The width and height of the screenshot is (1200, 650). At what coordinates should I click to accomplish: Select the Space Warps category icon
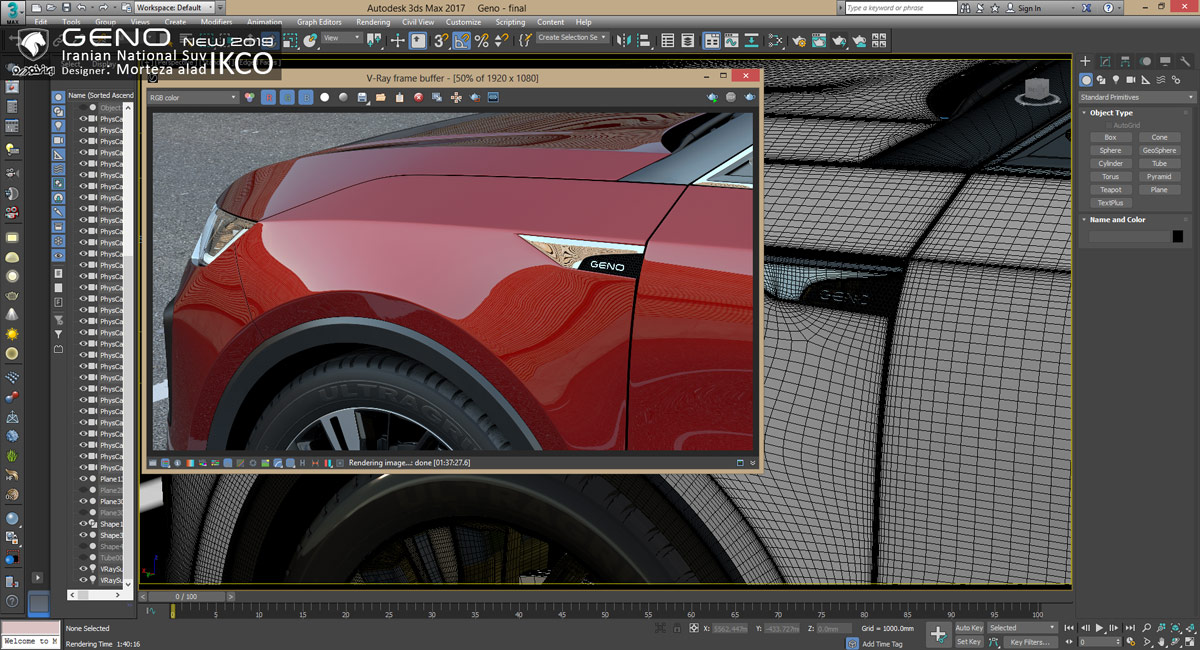click(x=1161, y=80)
